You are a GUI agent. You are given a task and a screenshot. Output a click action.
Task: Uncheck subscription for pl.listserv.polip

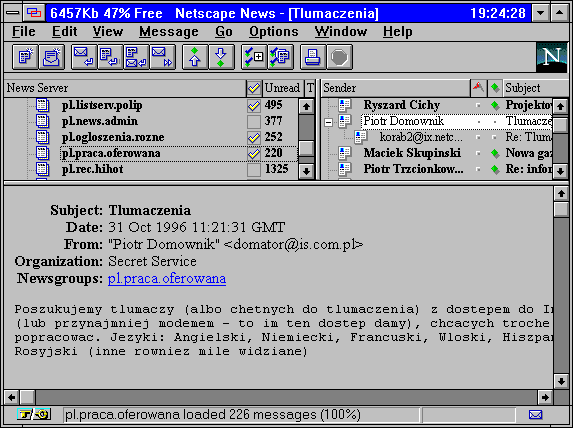tap(254, 106)
